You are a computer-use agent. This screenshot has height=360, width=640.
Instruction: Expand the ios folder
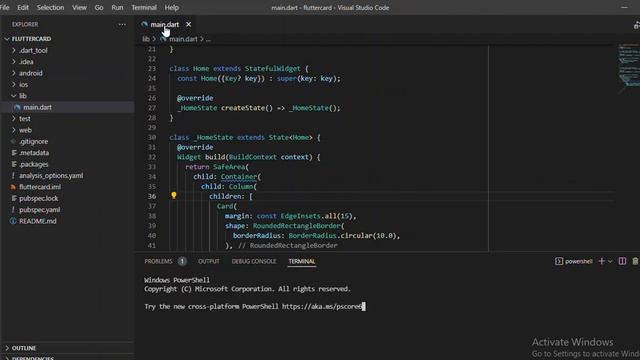[14, 84]
